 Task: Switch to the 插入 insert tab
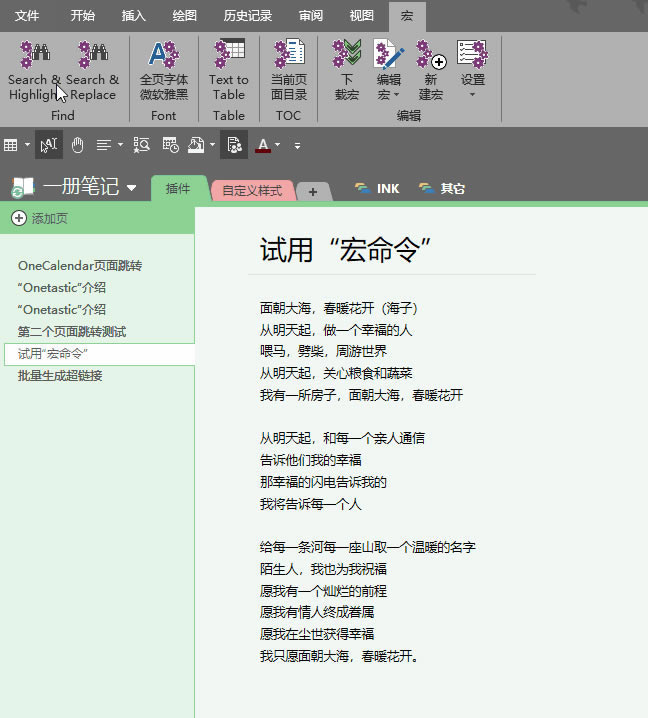[x=133, y=16]
